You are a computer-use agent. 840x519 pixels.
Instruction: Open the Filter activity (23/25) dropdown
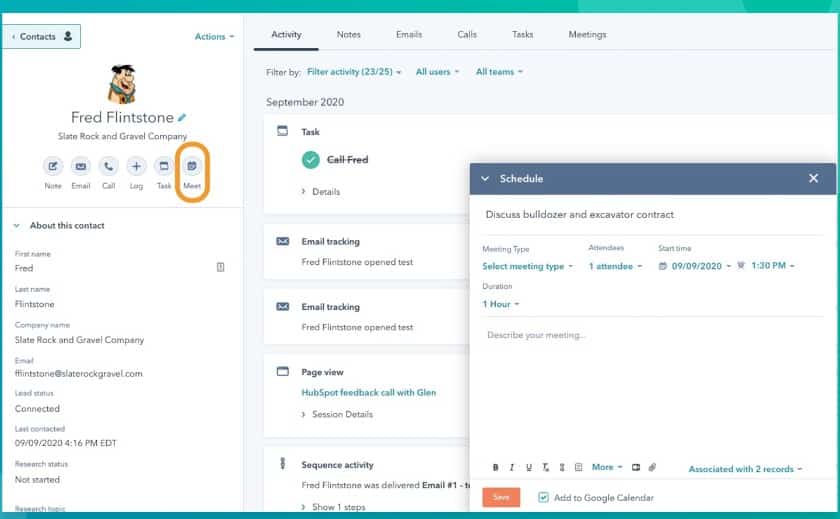point(354,72)
